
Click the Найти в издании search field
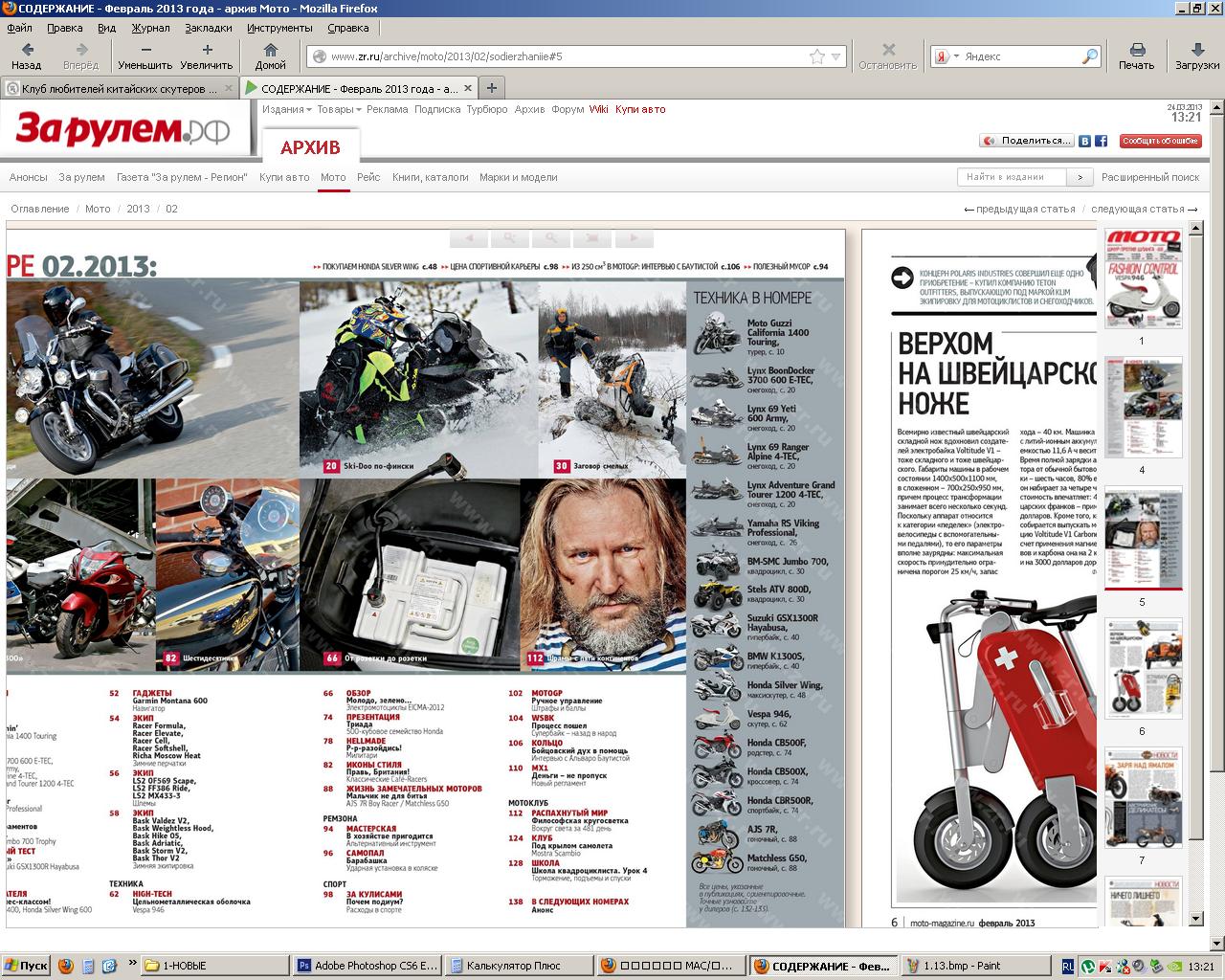click(x=1013, y=177)
